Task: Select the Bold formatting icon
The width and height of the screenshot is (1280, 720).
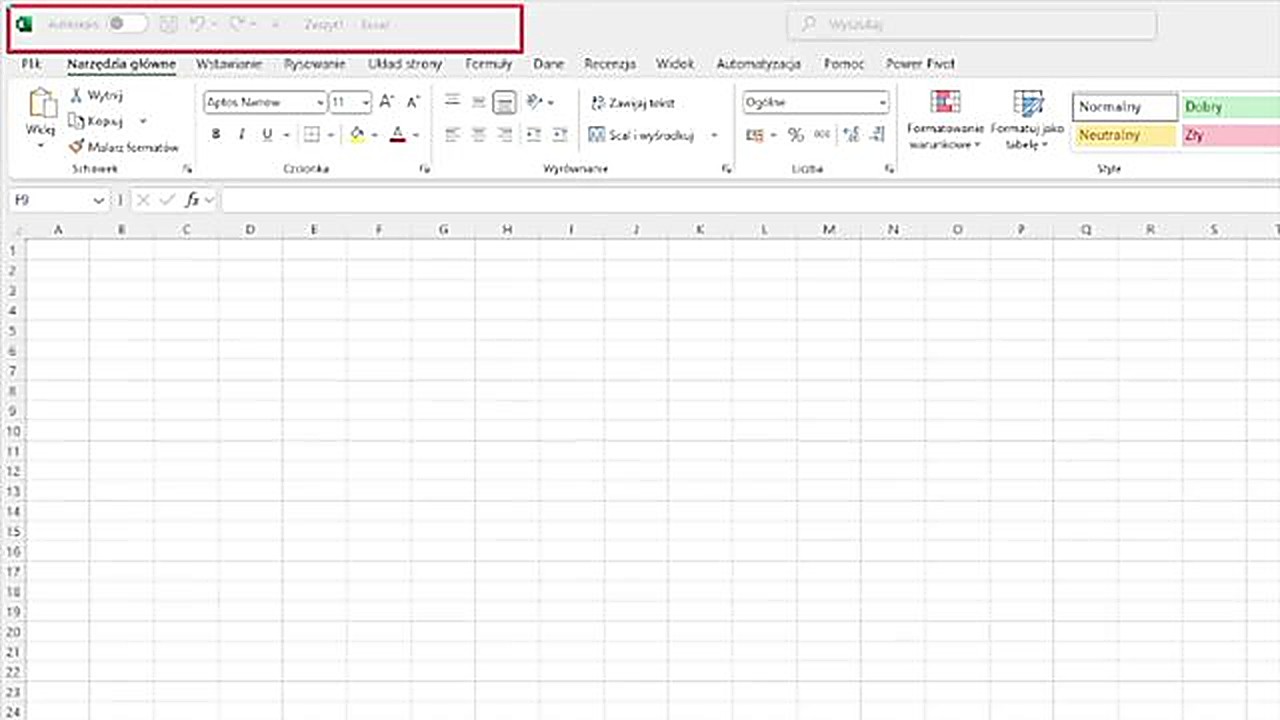Action: coord(215,134)
